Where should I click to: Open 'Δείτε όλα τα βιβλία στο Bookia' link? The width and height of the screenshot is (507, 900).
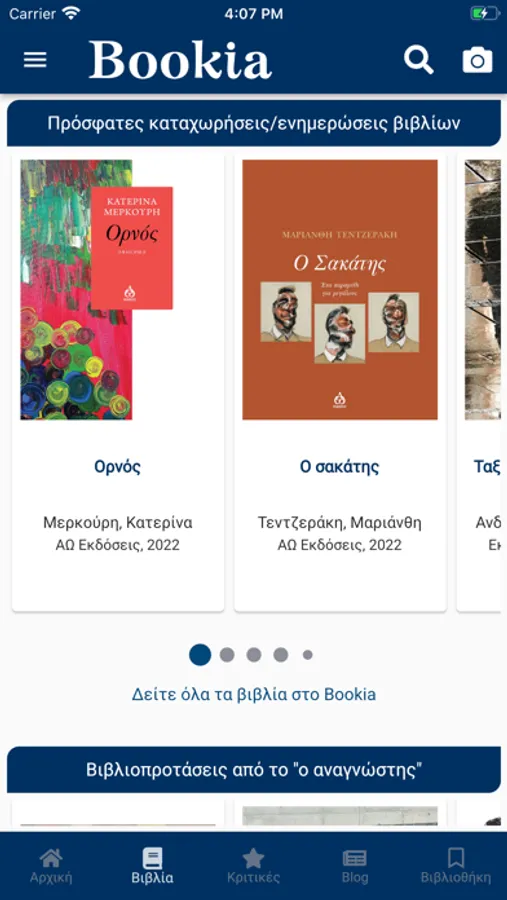tap(254, 694)
